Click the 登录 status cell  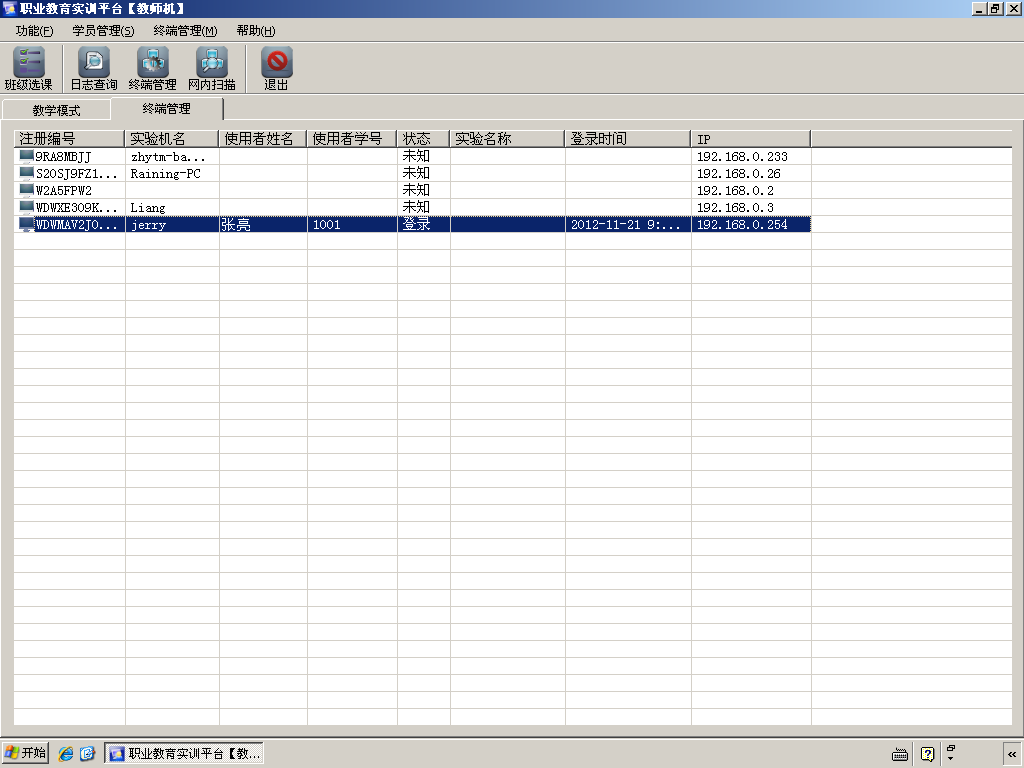(x=416, y=224)
